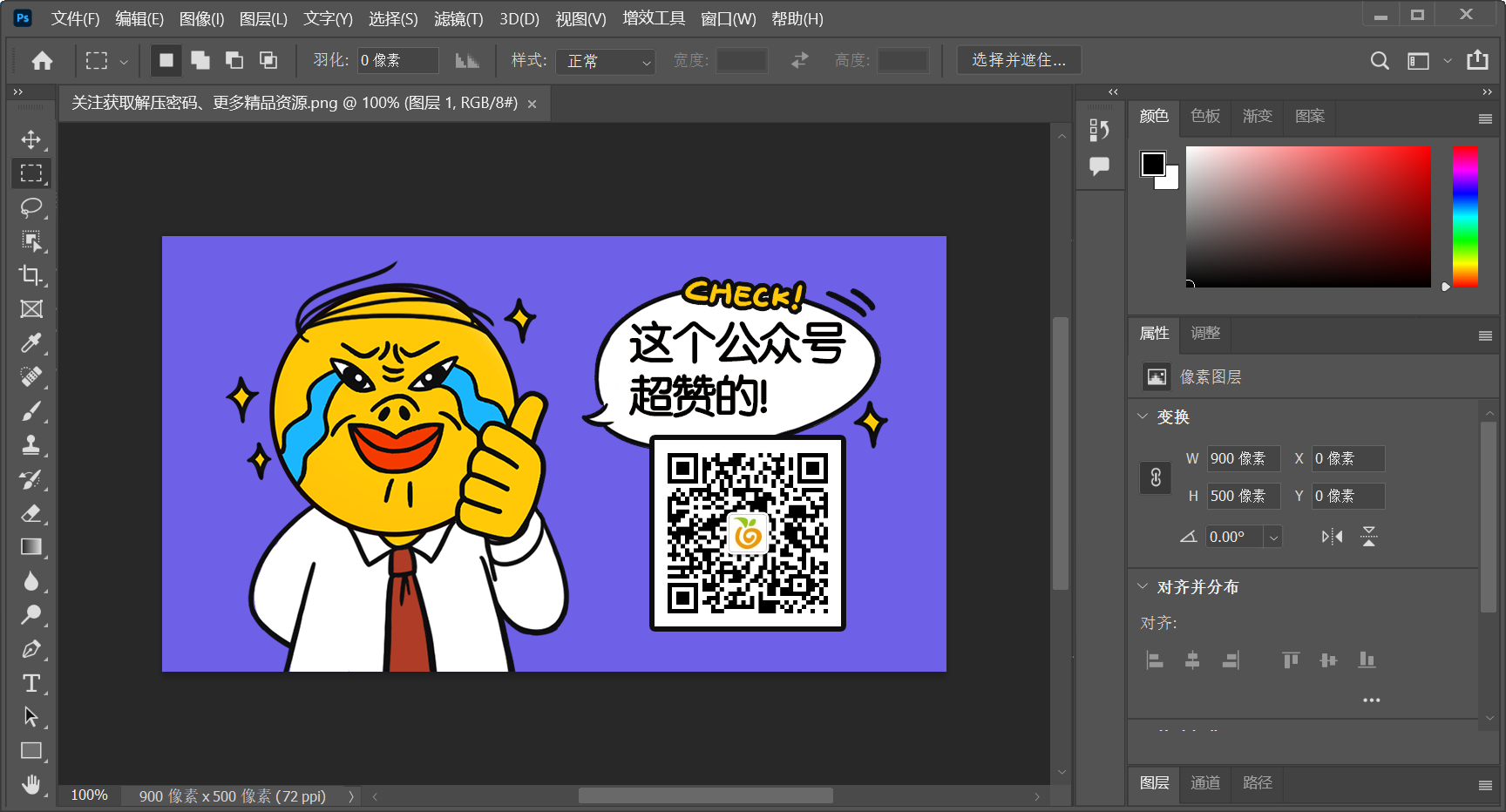Viewport: 1506px width, 812px height.
Task: Select the Eraser tool
Action: click(x=31, y=513)
